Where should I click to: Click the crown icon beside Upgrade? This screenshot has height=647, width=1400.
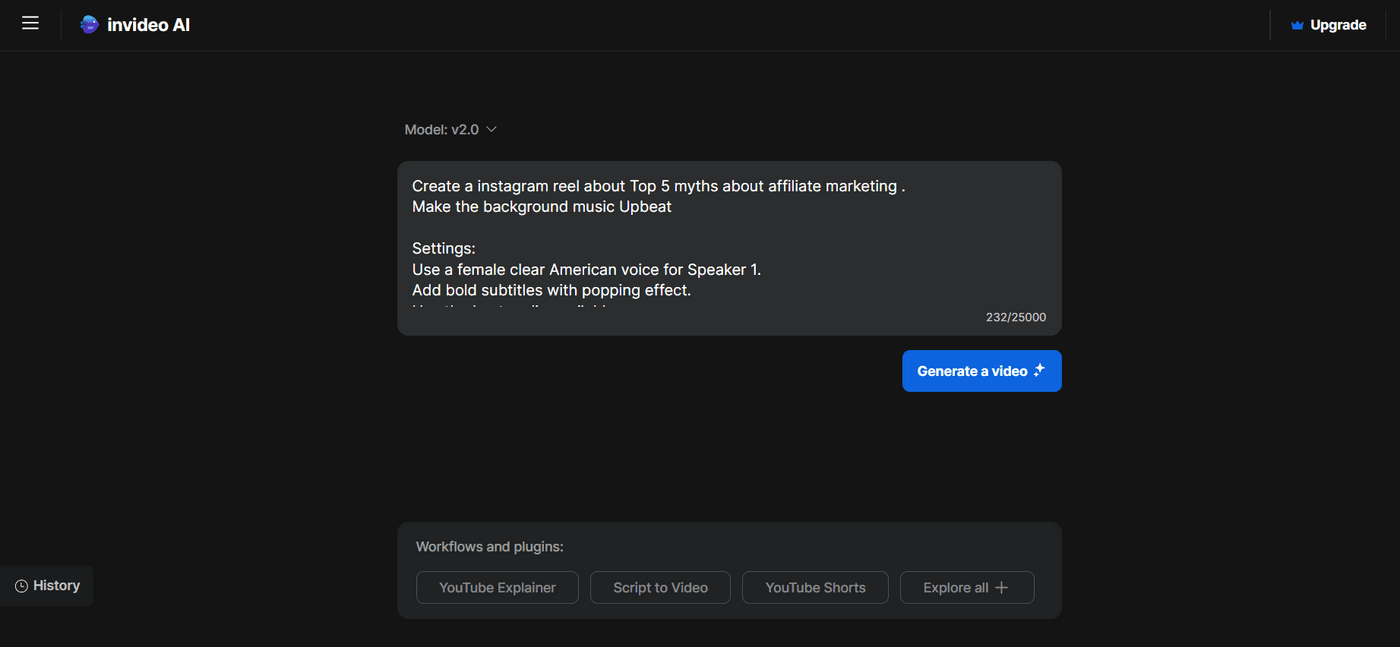[x=1297, y=24]
